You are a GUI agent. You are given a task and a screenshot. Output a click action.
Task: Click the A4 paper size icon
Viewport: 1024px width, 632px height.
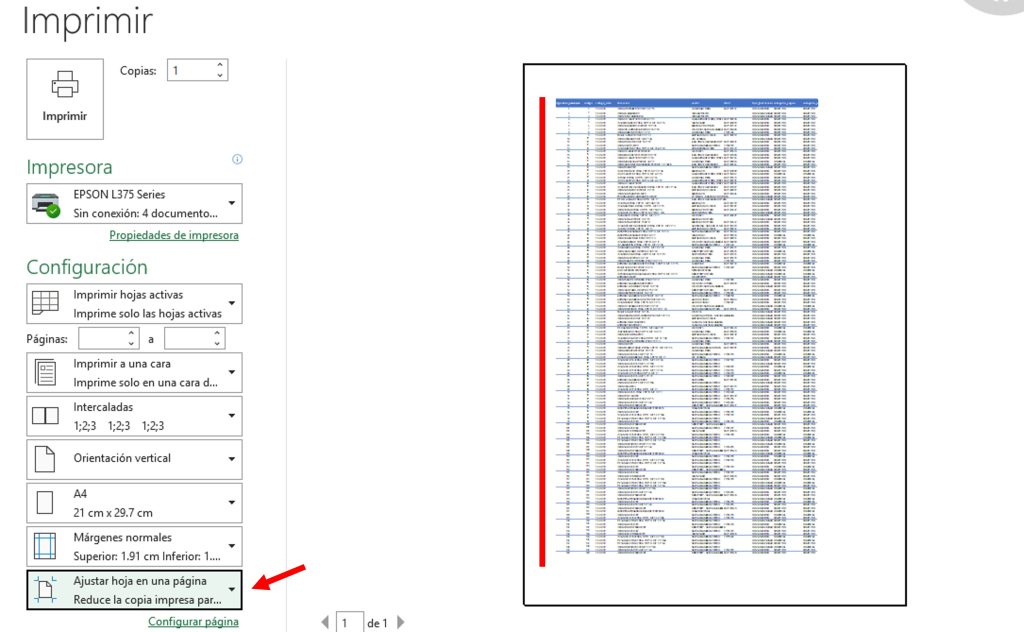46,503
